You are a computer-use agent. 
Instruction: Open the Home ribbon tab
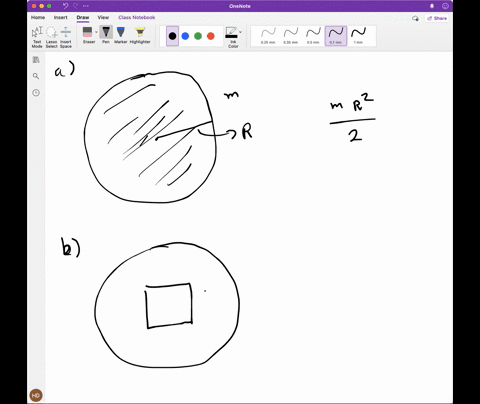click(x=38, y=17)
